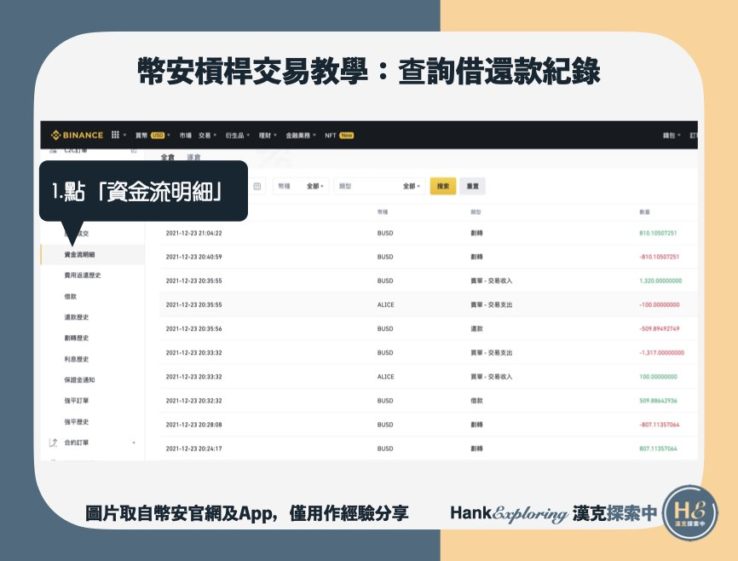Image resolution: width=738 pixels, height=561 pixels.
Task: Open the apps grid icon in navbar
Action: pos(115,135)
